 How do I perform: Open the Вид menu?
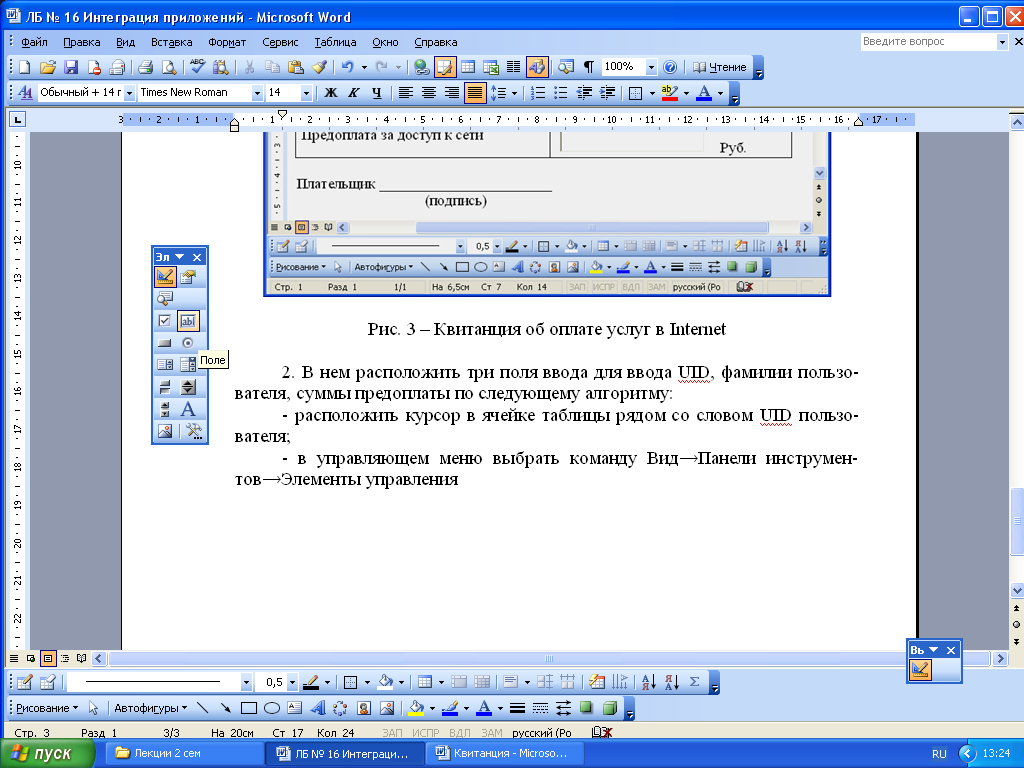click(125, 42)
